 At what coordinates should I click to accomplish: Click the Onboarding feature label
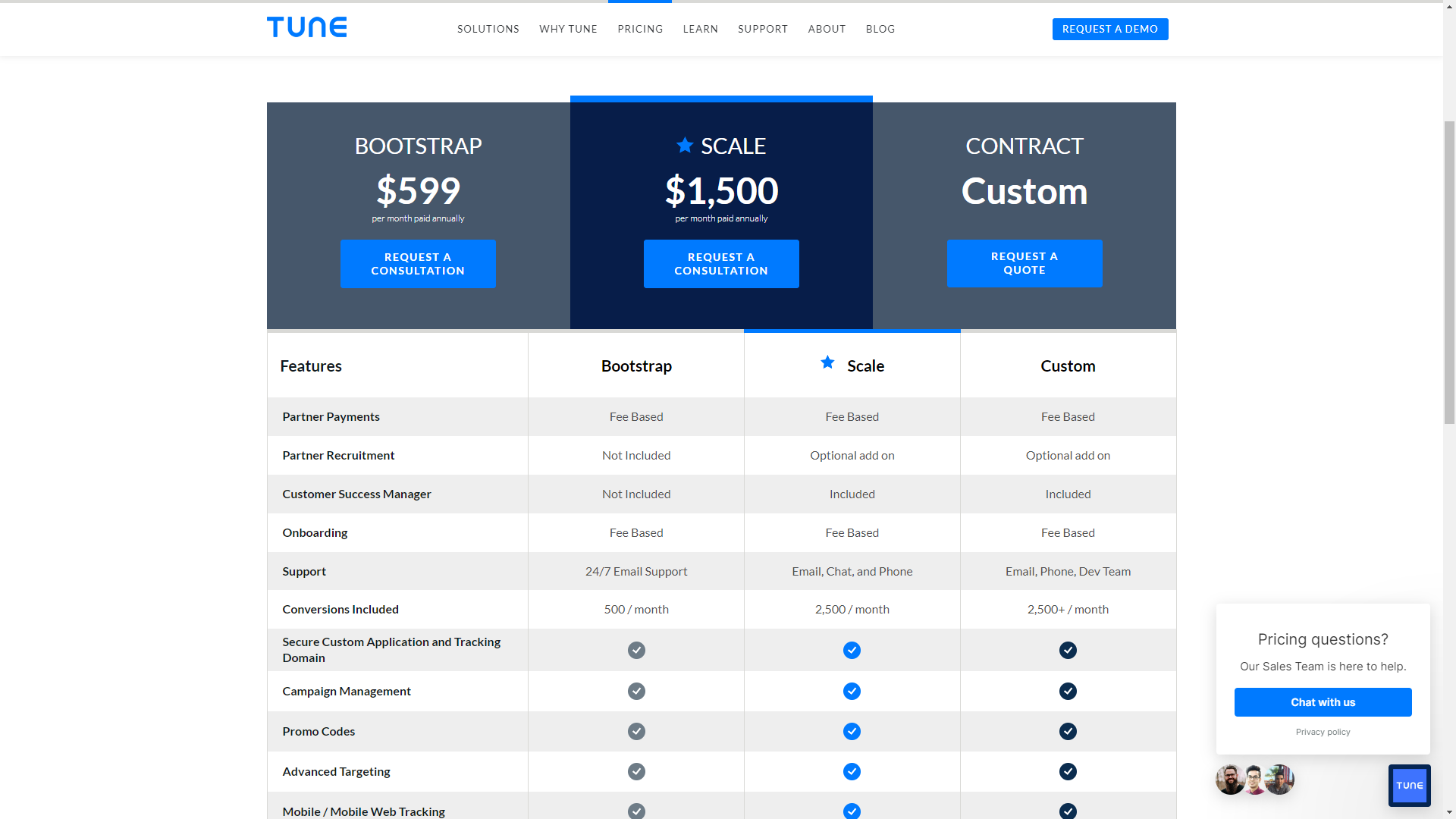pos(315,532)
